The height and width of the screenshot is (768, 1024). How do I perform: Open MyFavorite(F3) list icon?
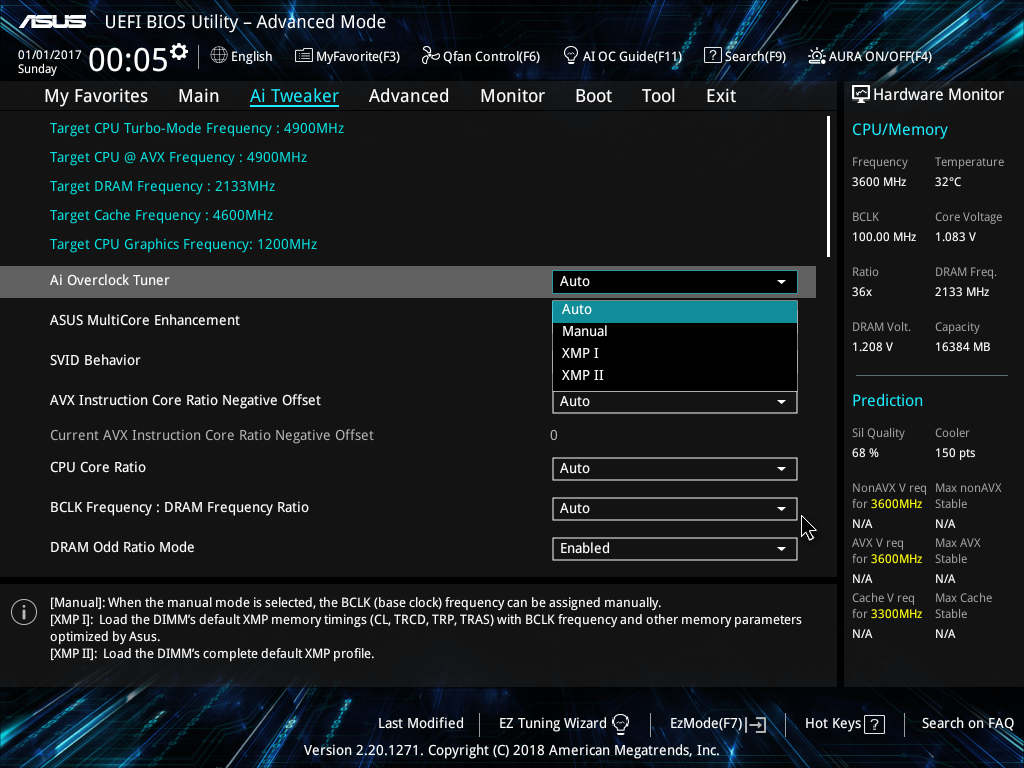tap(304, 56)
